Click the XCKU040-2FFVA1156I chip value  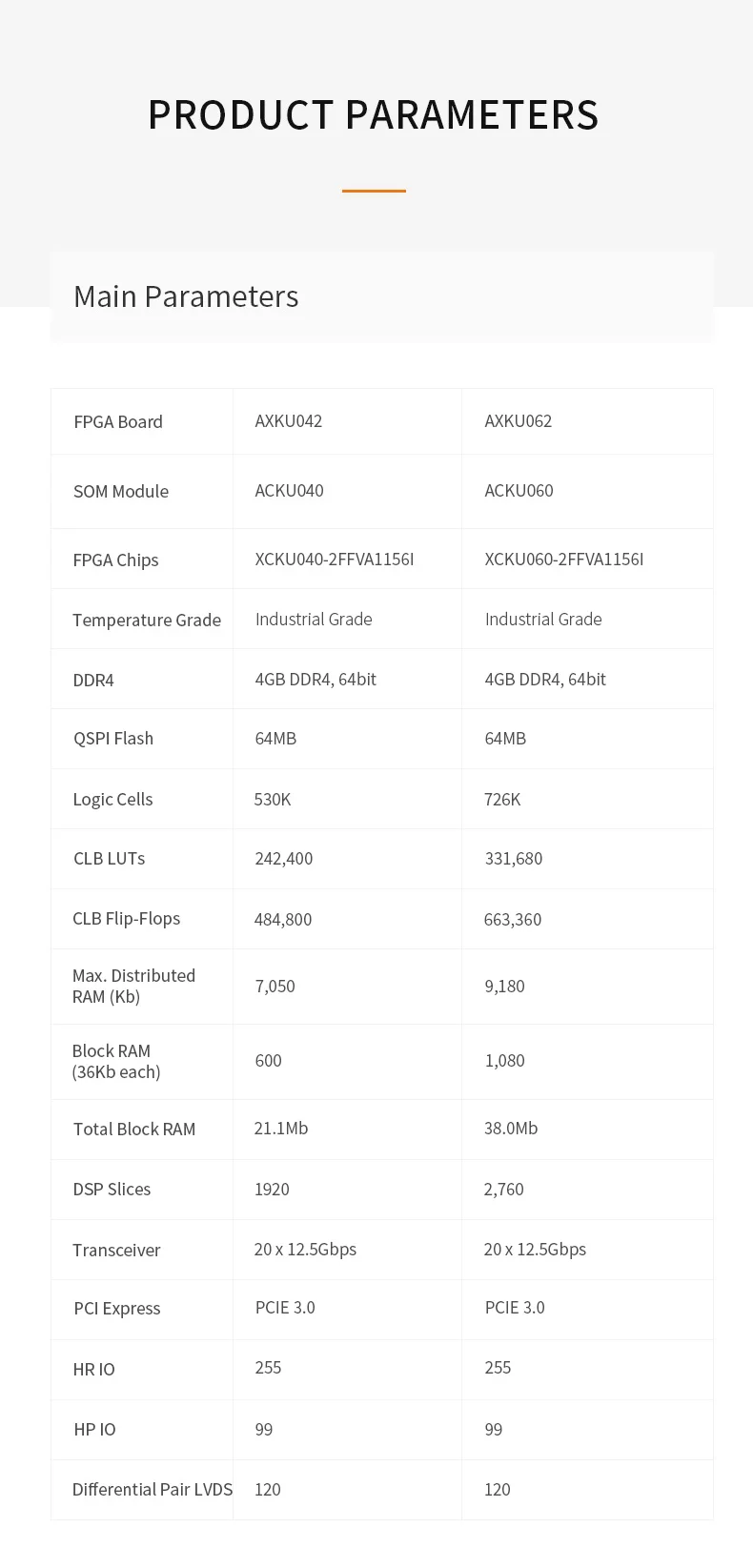click(335, 560)
